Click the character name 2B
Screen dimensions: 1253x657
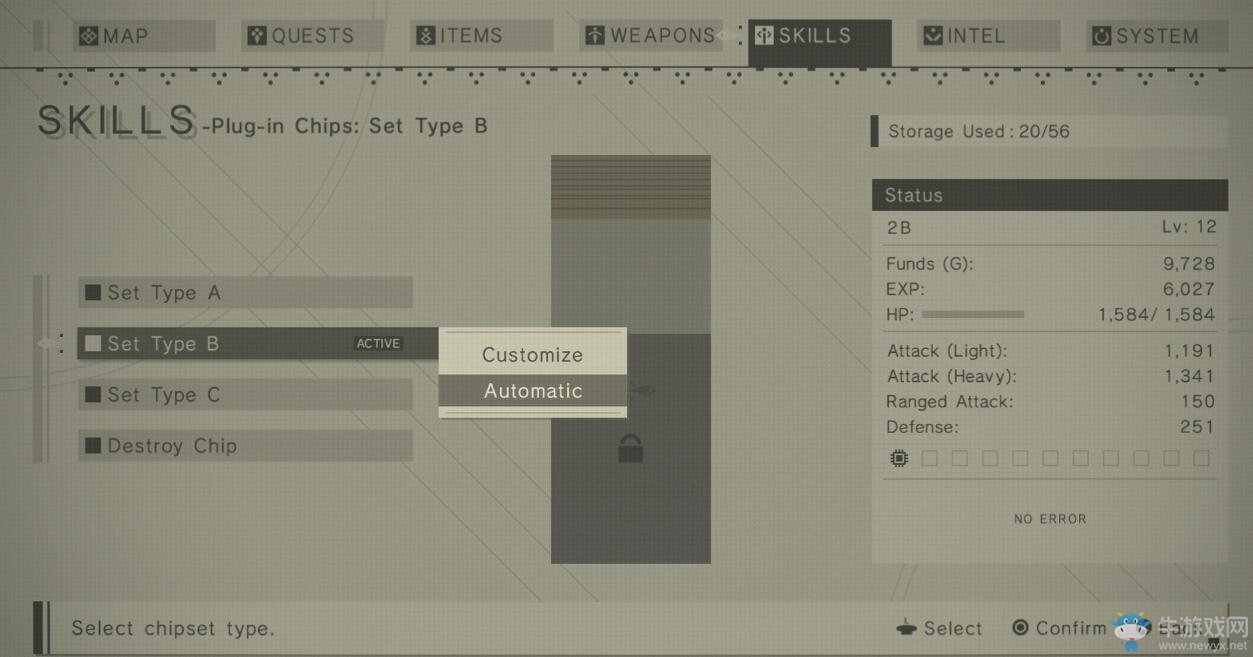pyautogui.click(x=899, y=227)
